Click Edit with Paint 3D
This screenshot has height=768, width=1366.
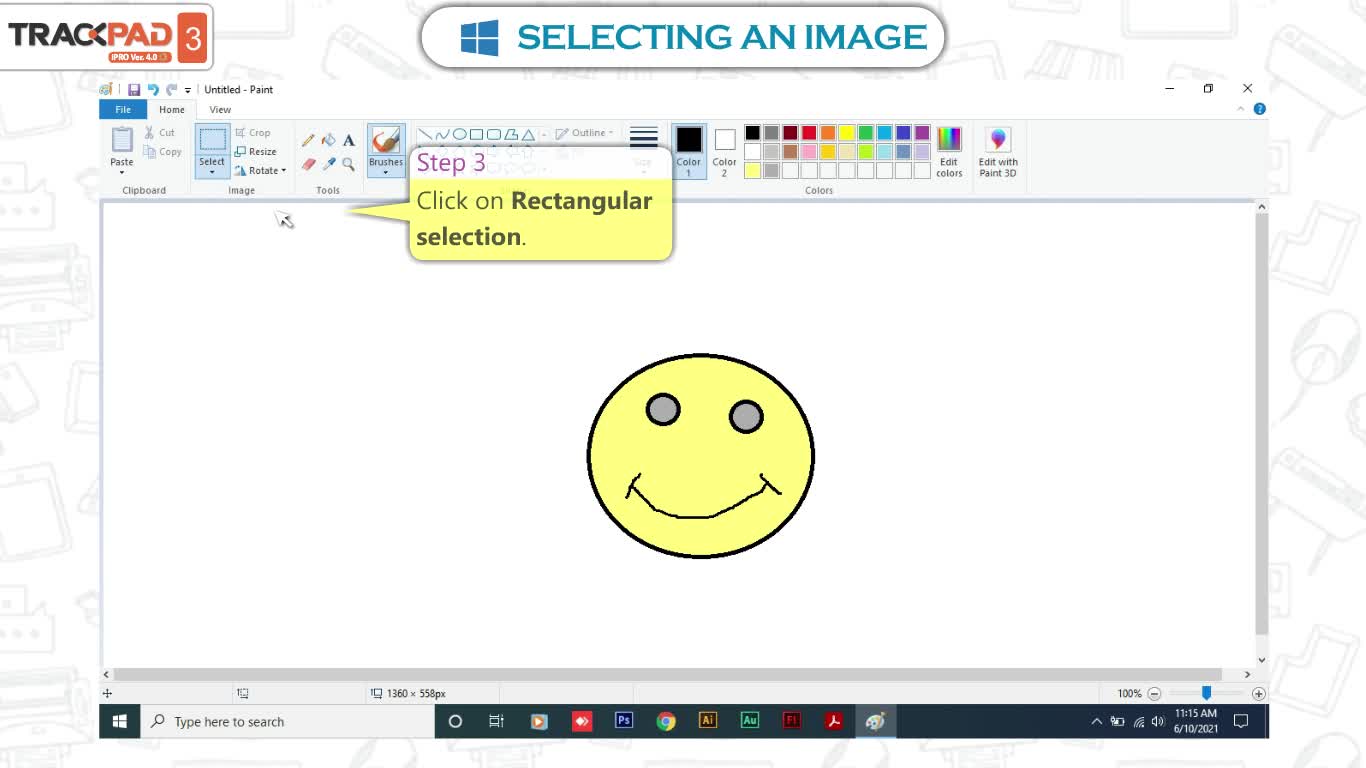coord(998,152)
